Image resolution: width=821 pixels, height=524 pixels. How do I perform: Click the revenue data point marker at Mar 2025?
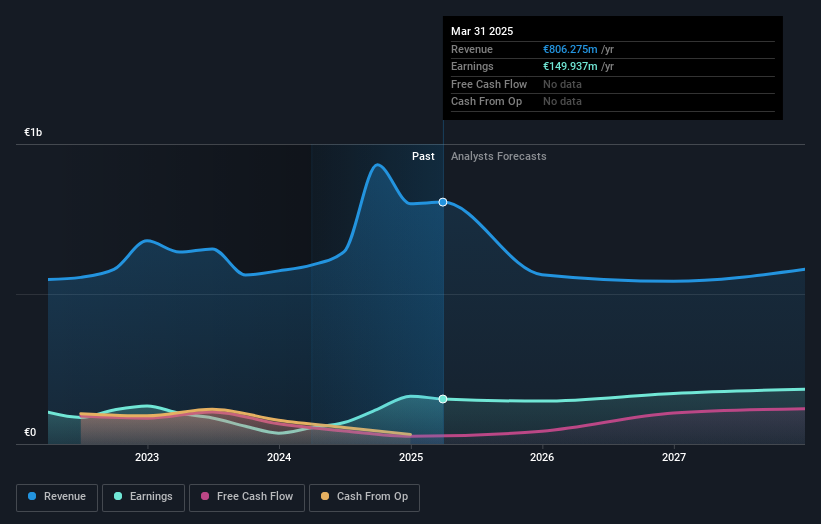pyautogui.click(x=443, y=202)
